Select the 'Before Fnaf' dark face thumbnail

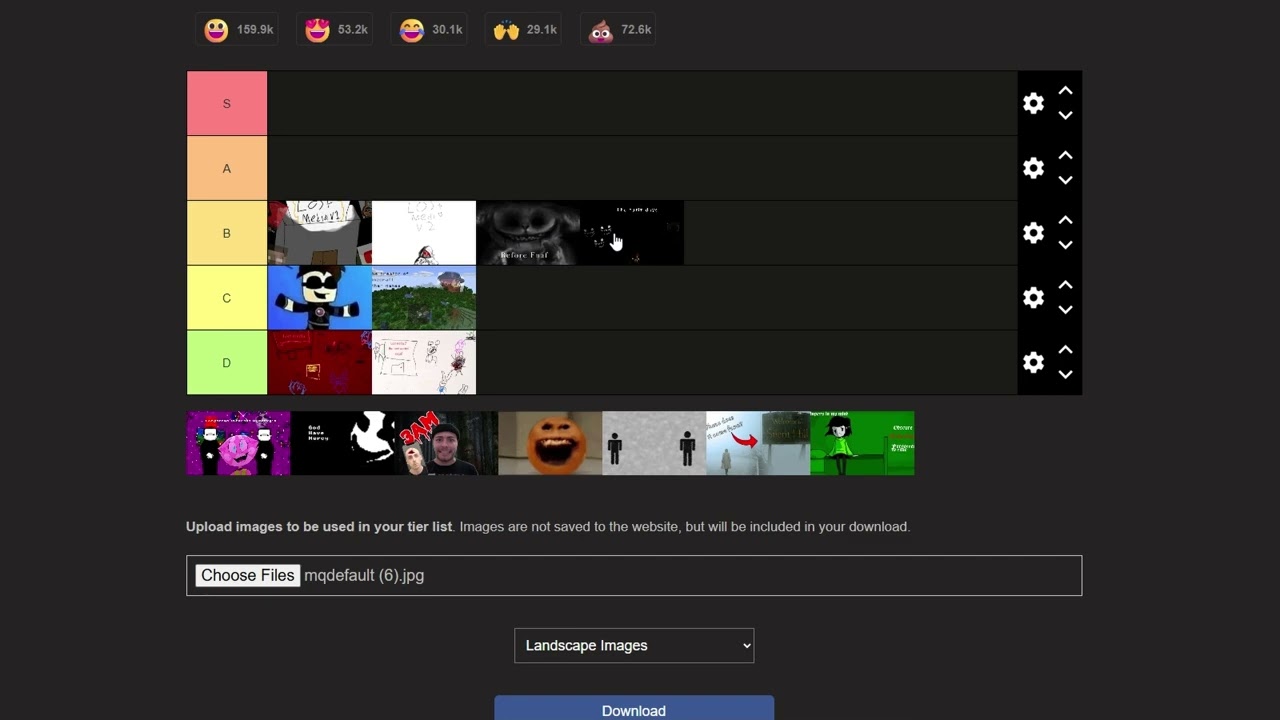528,233
